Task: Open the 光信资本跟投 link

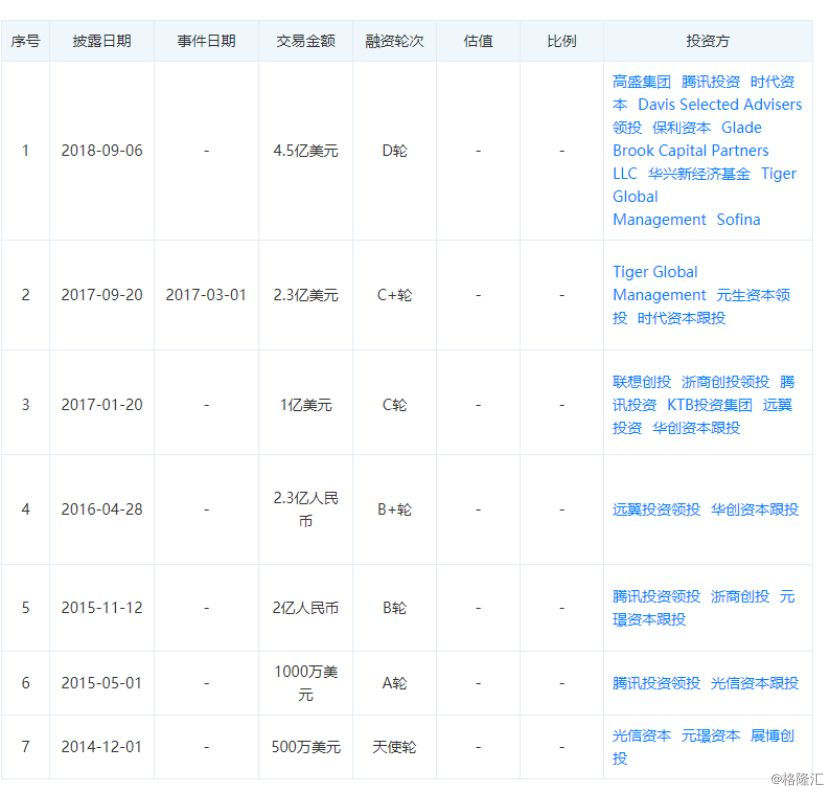Action: (x=755, y=683)
